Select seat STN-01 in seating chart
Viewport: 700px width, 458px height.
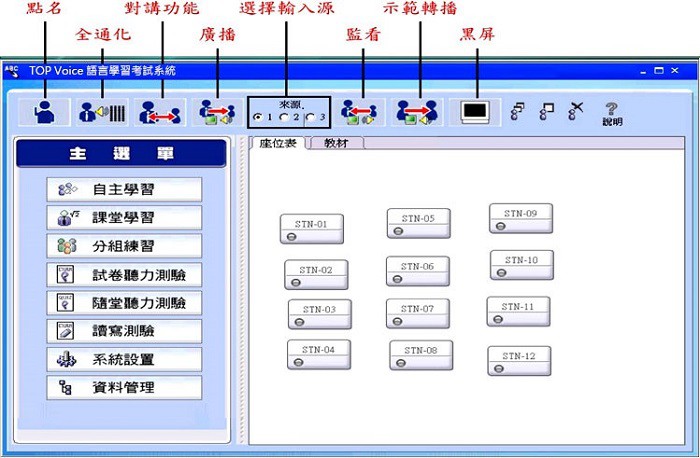tap(310, 229)
